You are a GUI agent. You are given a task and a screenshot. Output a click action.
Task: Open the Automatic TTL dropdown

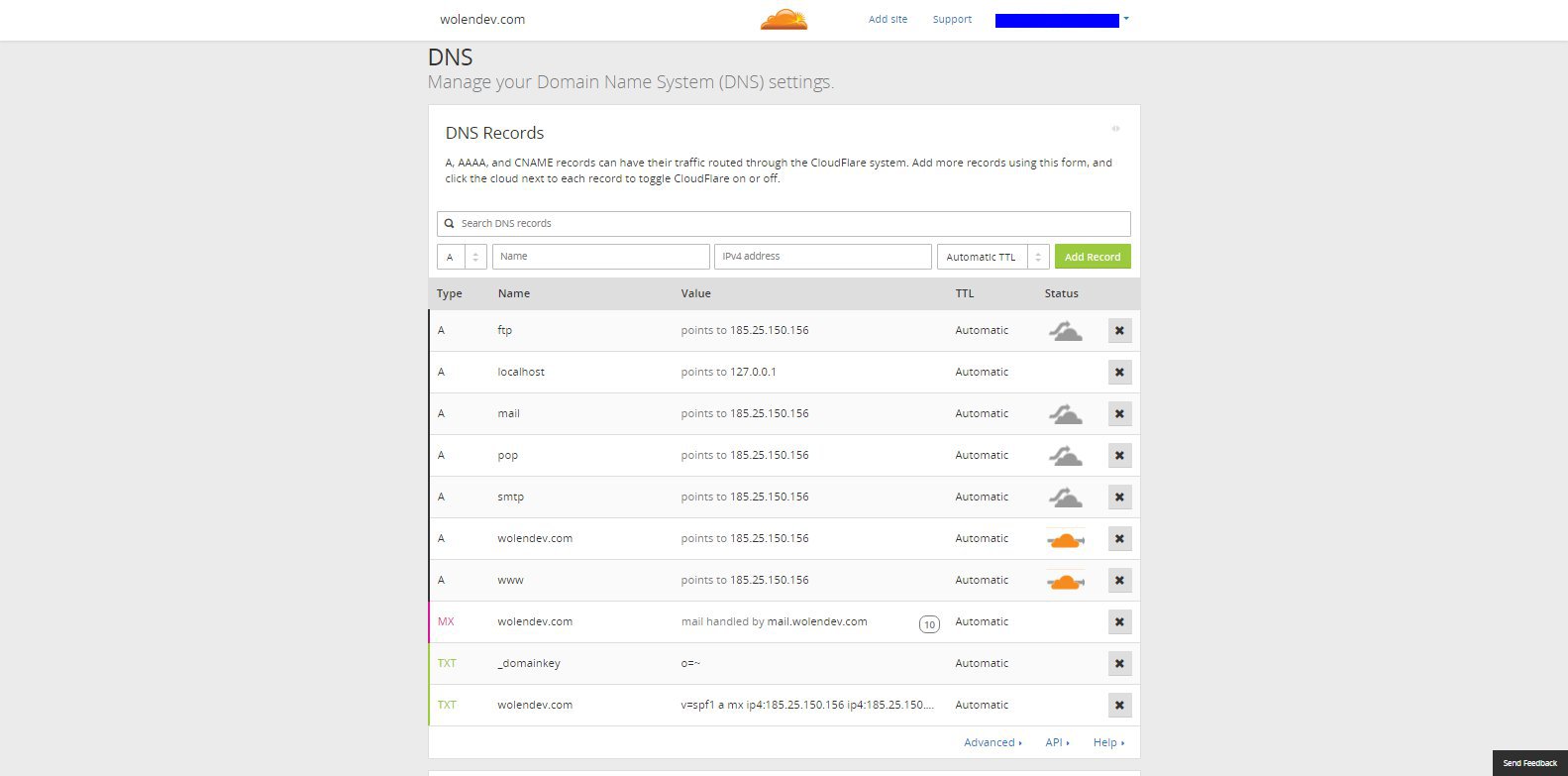993,257
